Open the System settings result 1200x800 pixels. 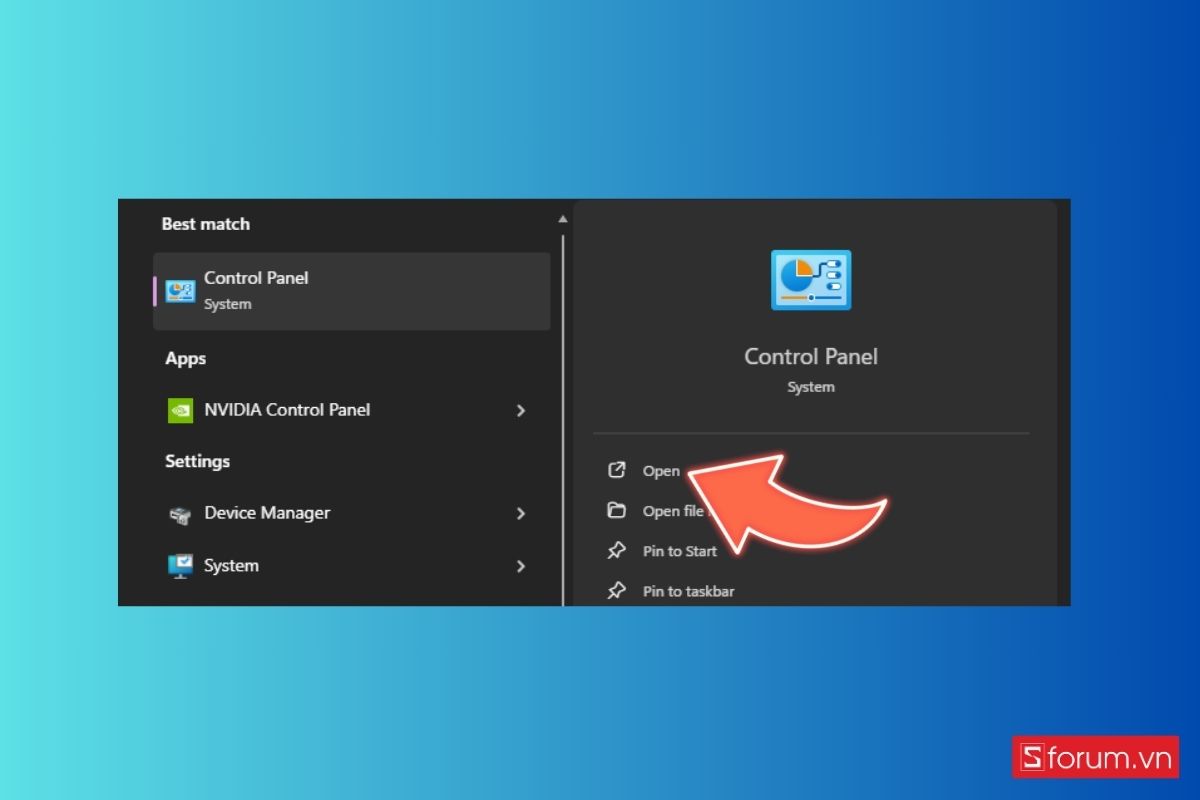click(351, 566)
